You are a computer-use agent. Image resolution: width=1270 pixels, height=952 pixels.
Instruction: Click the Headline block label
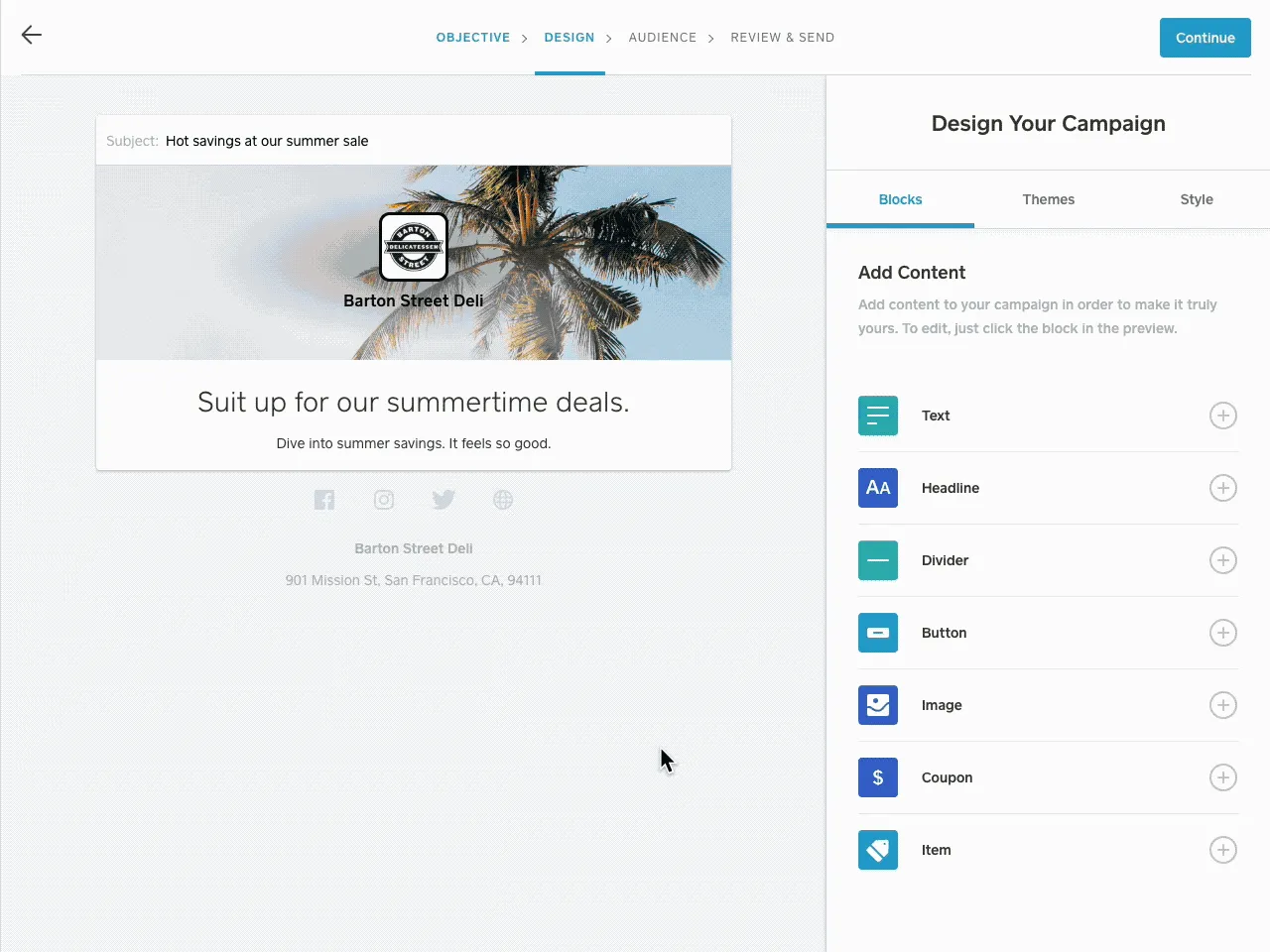click(x=951, y=488)
